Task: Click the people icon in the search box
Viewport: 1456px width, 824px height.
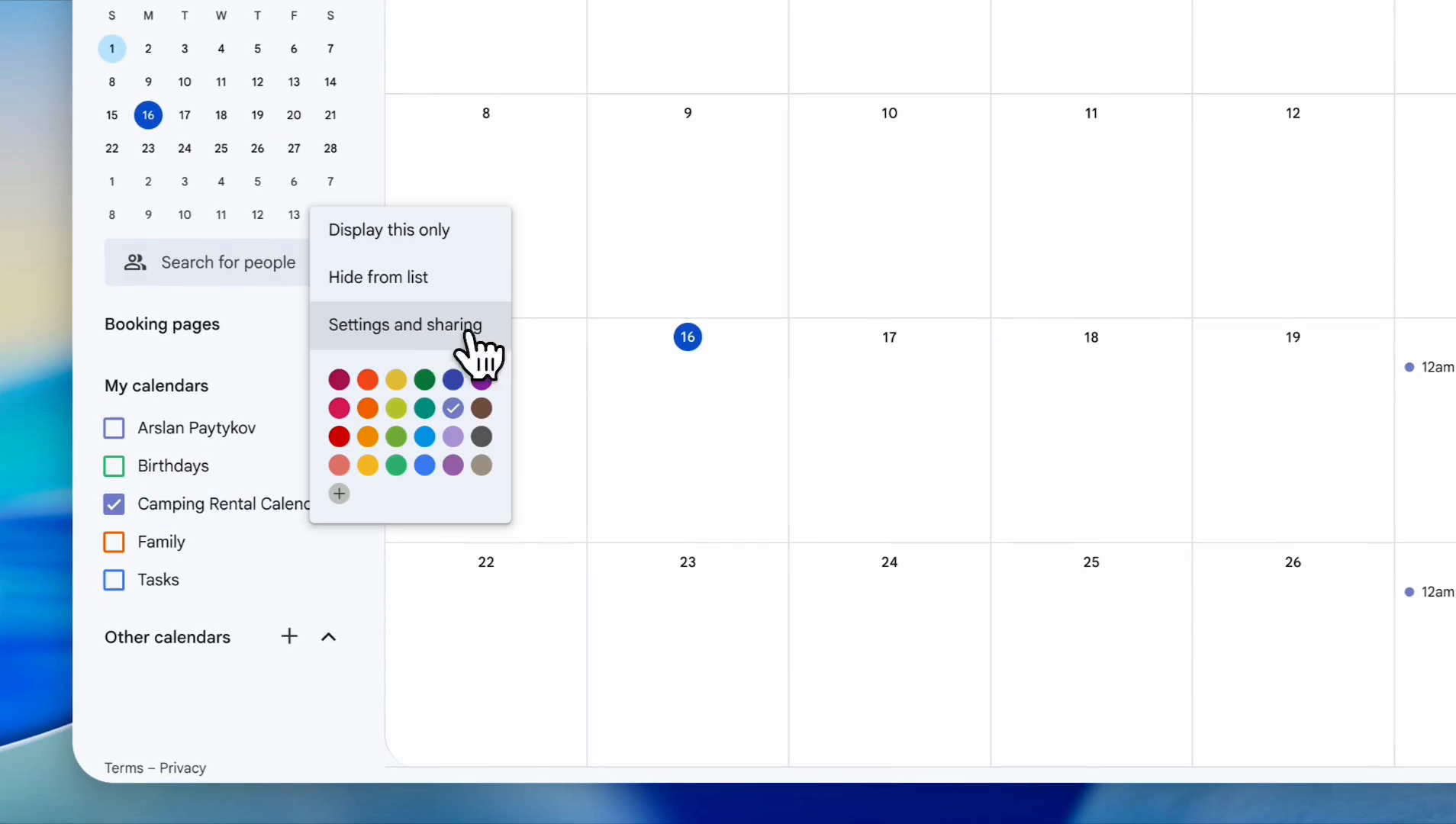Action: point(135,262)
